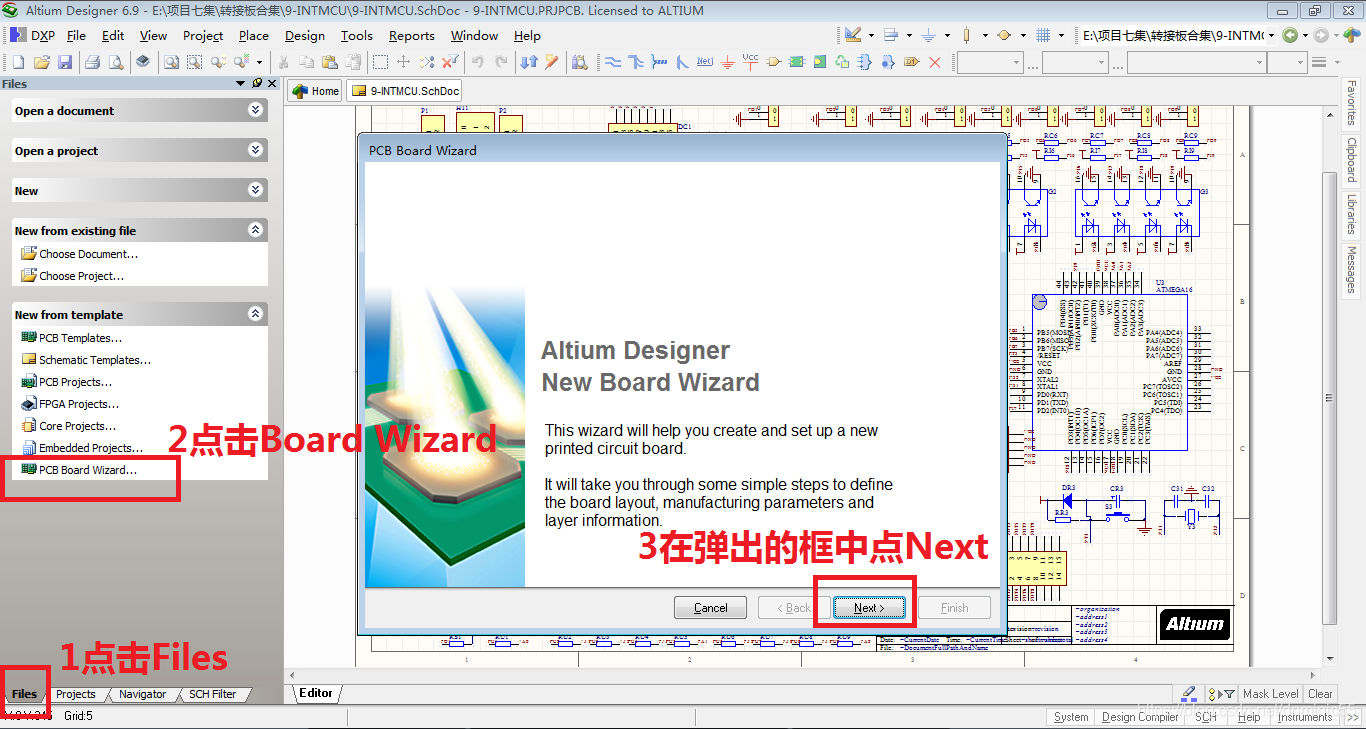Image resolution: width=1366 pixels, height=729 pixels.
Task: Click the Mask Level button
Action: coord(1270,694)
